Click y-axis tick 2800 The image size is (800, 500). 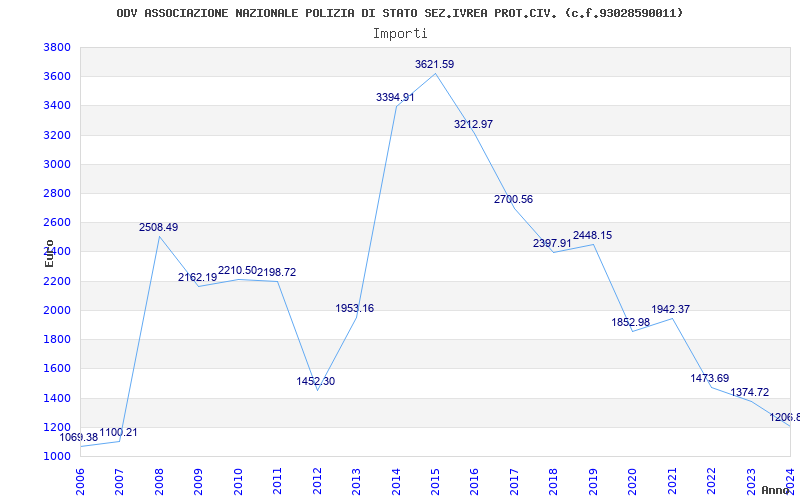(x=57, y=193)
